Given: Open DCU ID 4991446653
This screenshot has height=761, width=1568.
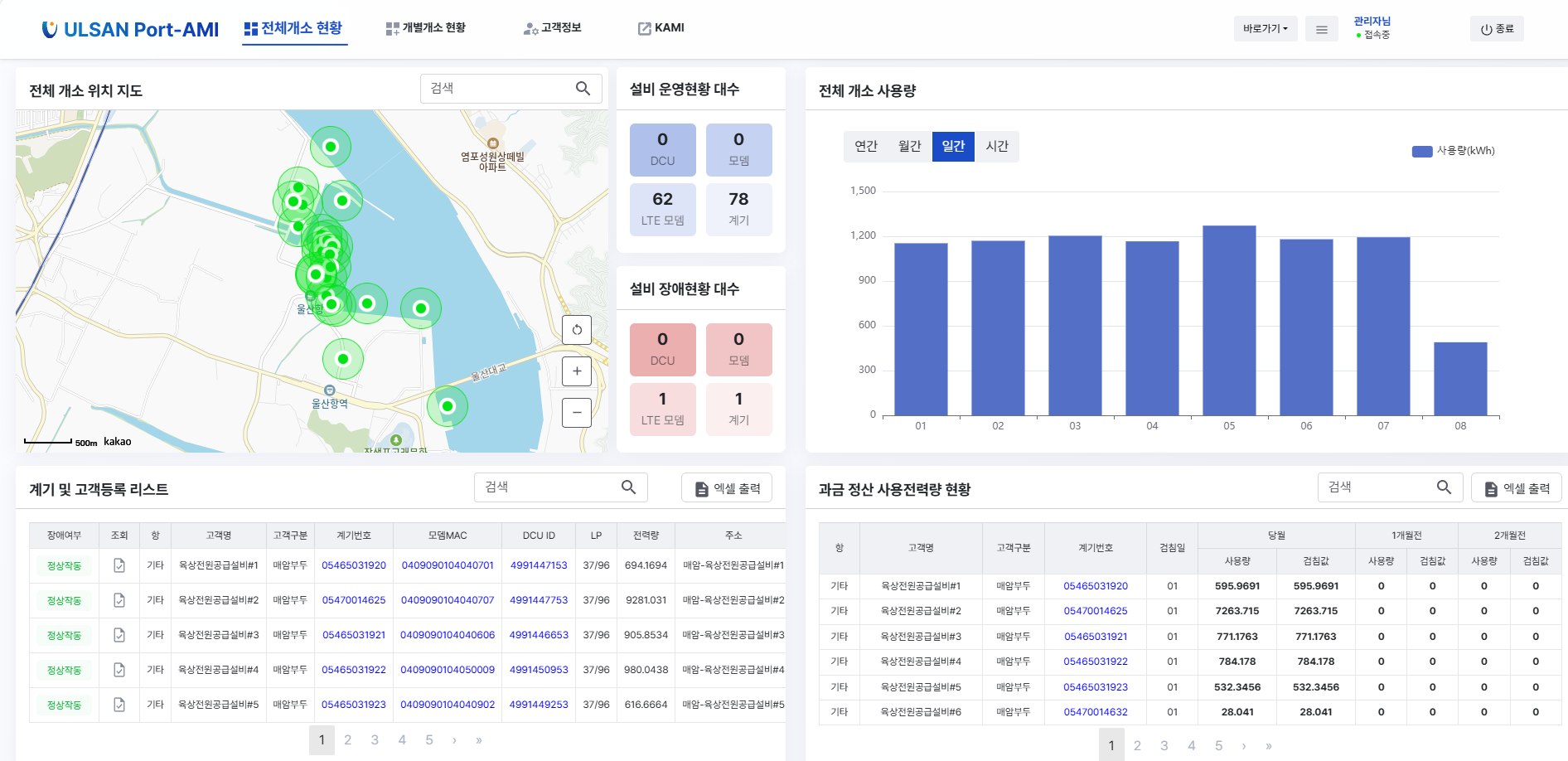Looking at the screenshot, I should 539,635.
